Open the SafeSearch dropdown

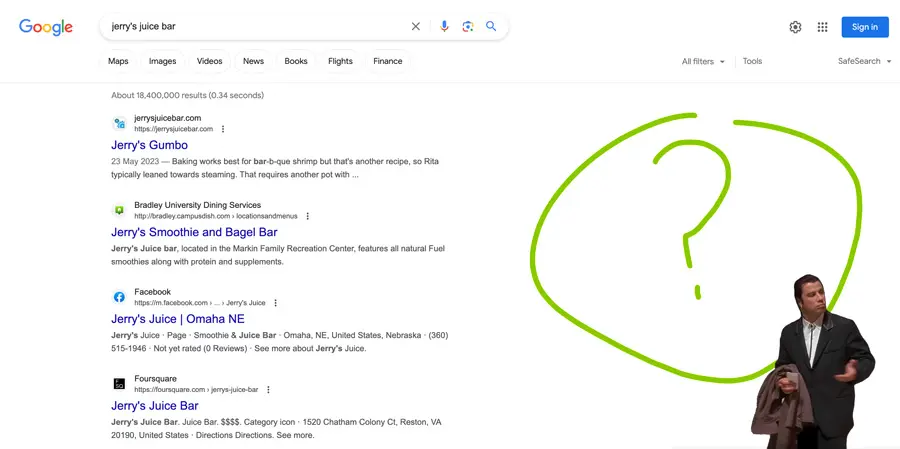point(864,61)
